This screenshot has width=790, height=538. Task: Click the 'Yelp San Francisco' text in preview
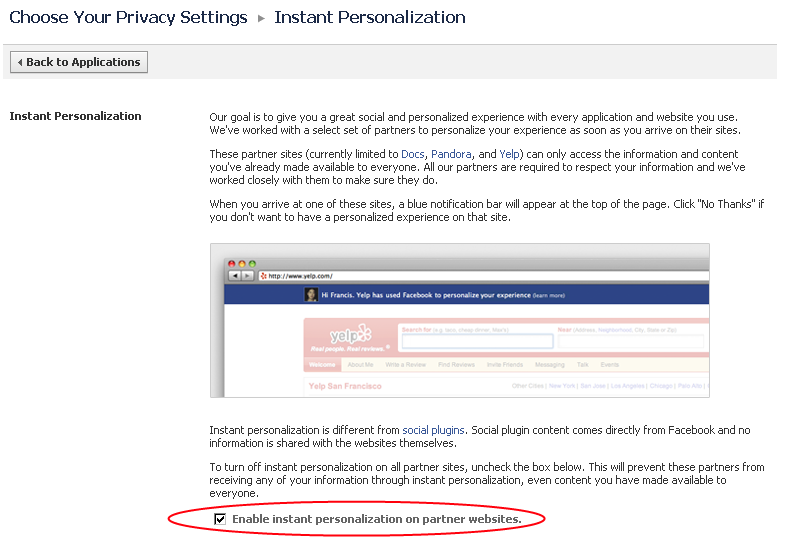coord(345,386)
